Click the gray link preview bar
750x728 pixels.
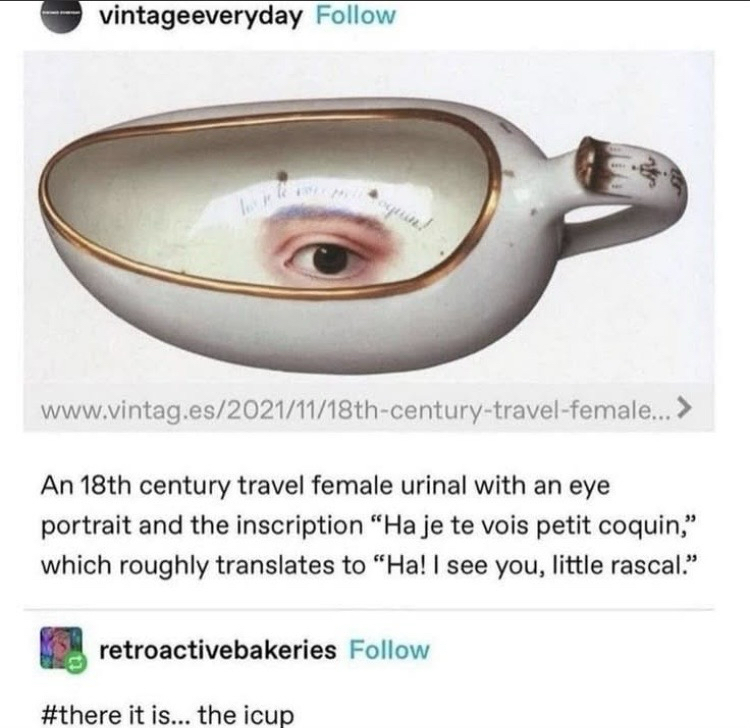369,408
